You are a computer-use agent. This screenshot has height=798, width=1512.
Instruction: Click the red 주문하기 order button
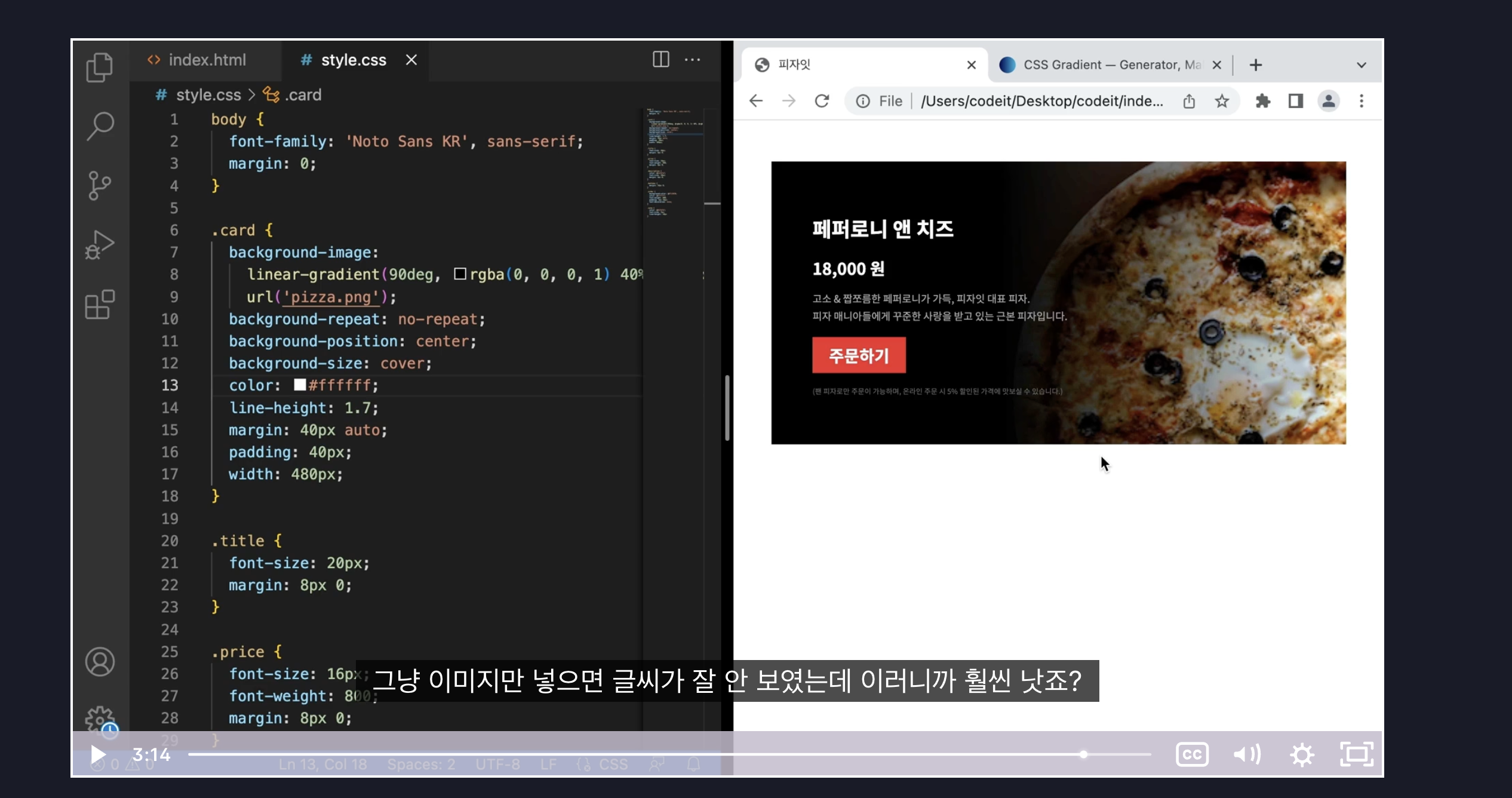click(859, 355)
